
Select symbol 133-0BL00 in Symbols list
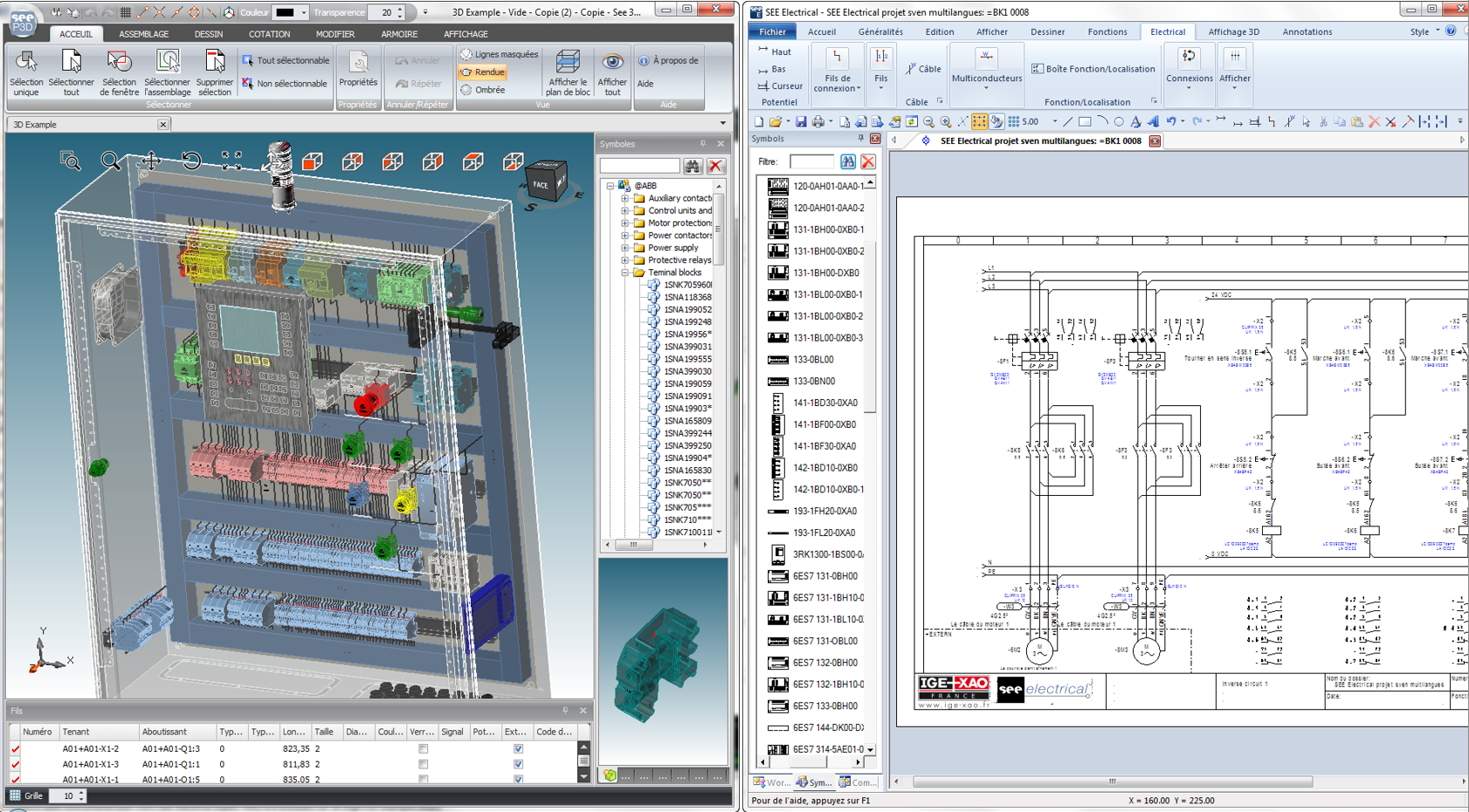(x=812, y=360)
